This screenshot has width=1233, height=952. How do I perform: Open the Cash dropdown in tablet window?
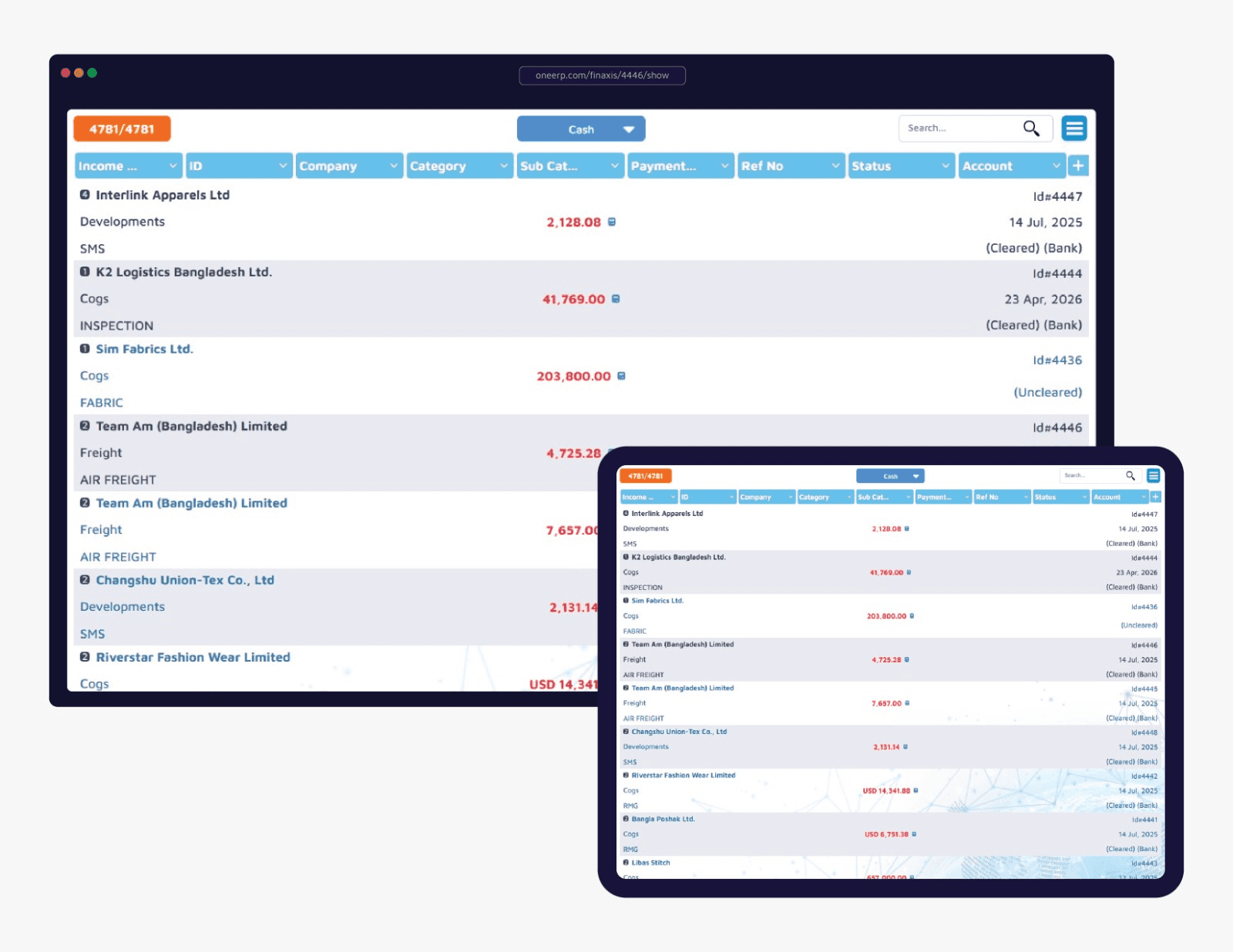click(x=890, y=476)
